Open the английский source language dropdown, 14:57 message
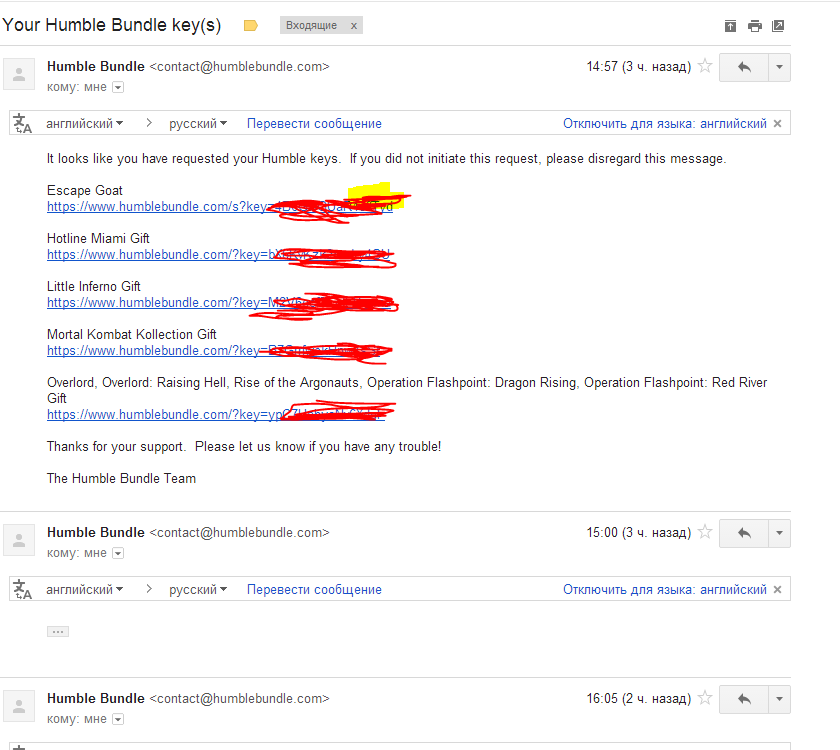840x750 pixels. point(85,124)
